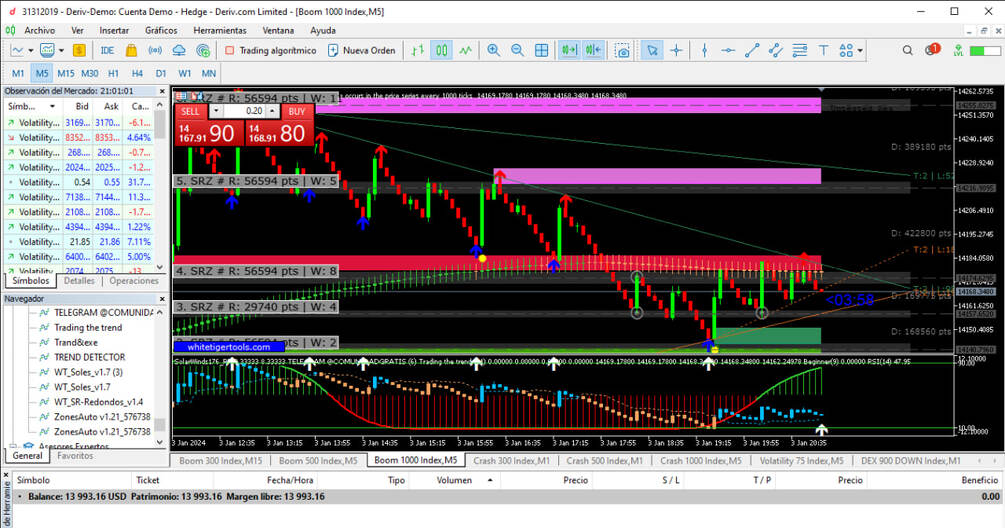The width and height of the screenshot is (1005, 528).
Task: Draw an equidistant channel
Action: tap(776, 50)
